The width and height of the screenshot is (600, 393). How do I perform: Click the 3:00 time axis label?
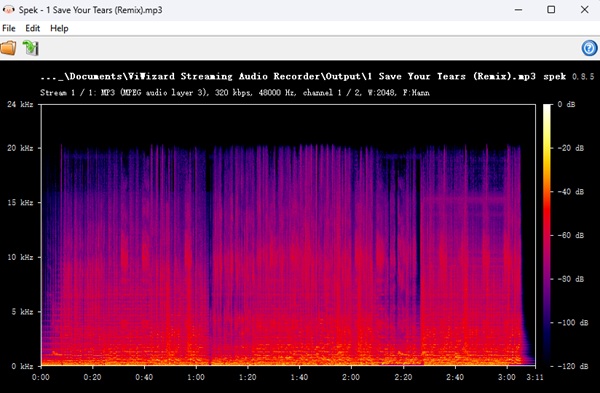coord(507,377)
